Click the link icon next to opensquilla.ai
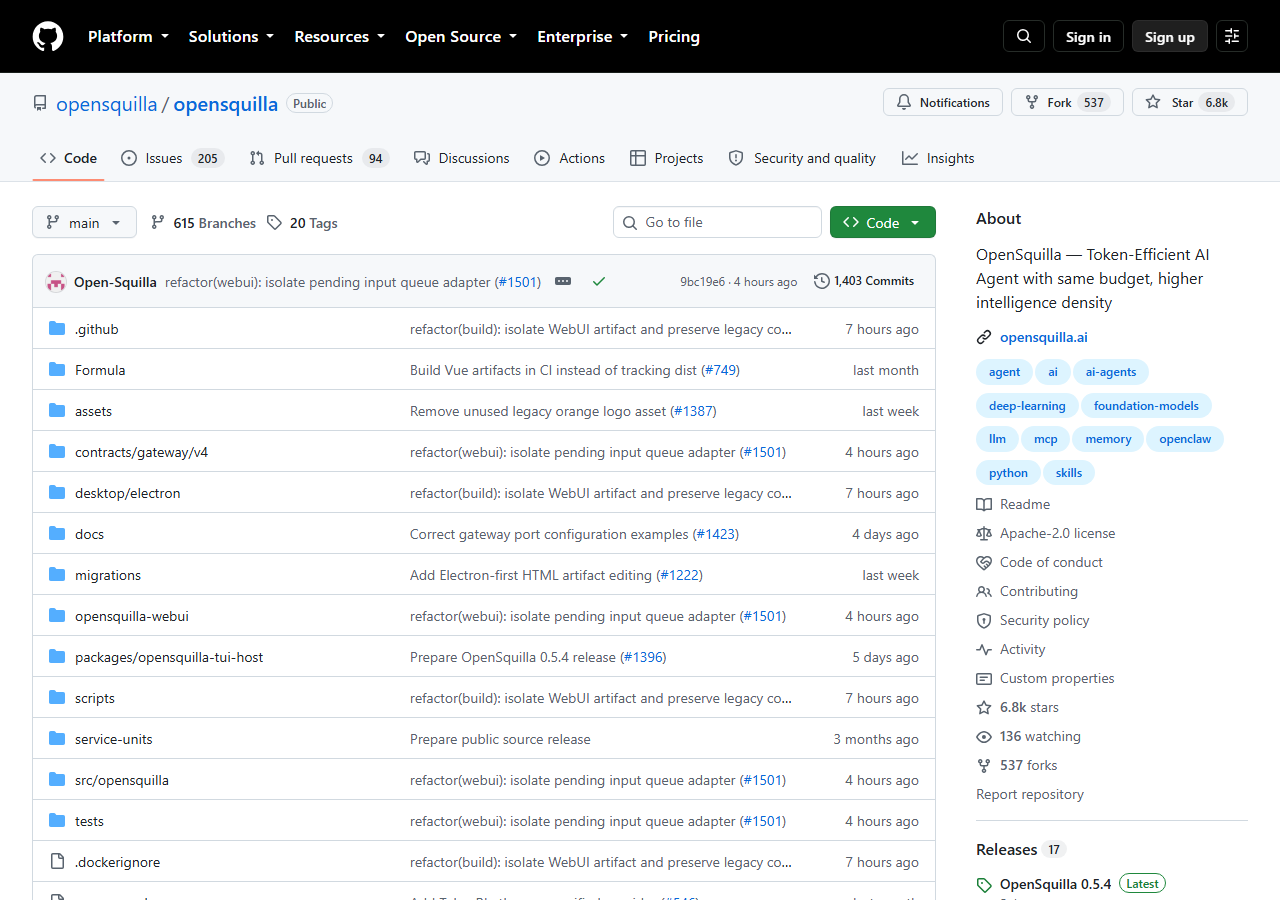 (x=984, y=337)
